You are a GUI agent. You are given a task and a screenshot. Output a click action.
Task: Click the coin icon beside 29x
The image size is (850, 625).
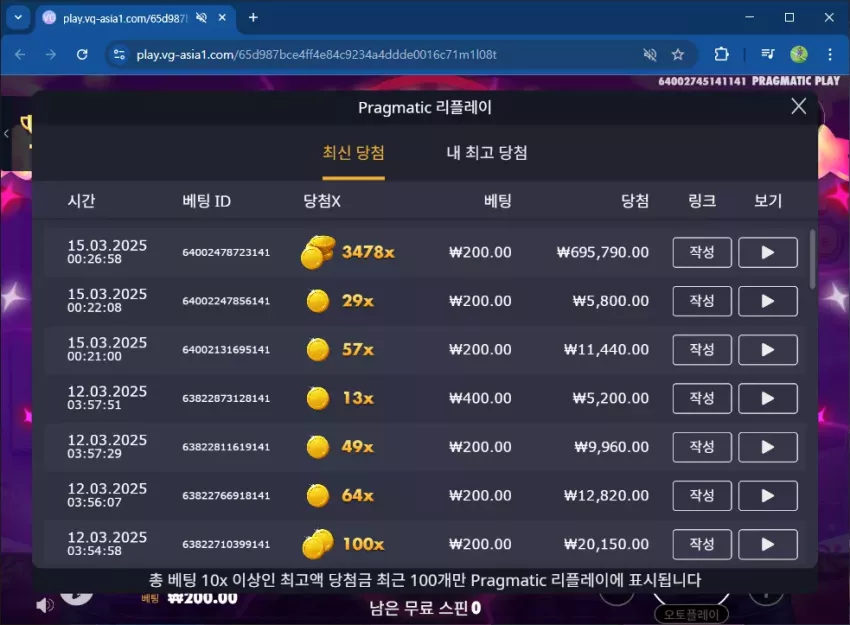click(318, 301)
